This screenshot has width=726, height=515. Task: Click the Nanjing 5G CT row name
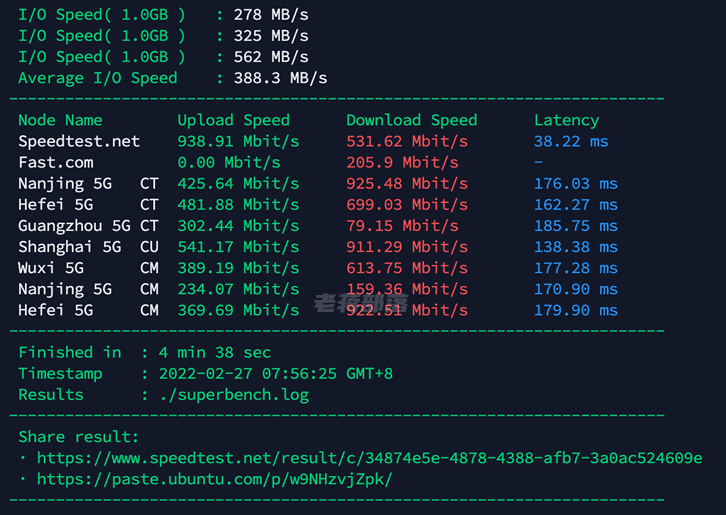(88, 184)
